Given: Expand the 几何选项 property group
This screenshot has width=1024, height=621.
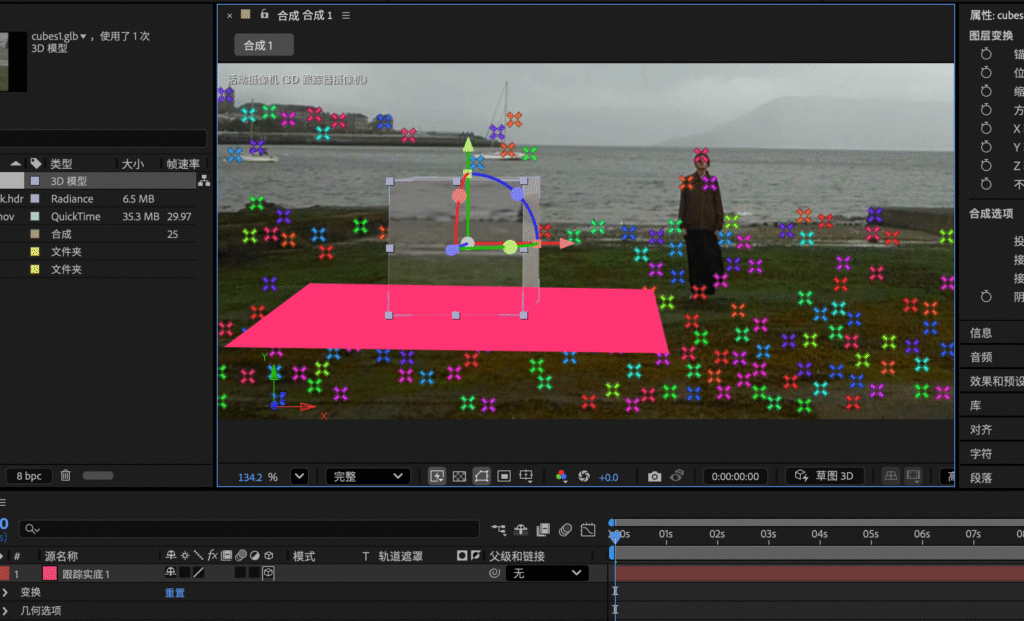Looking at the screenshot, I should pos(6,610).
